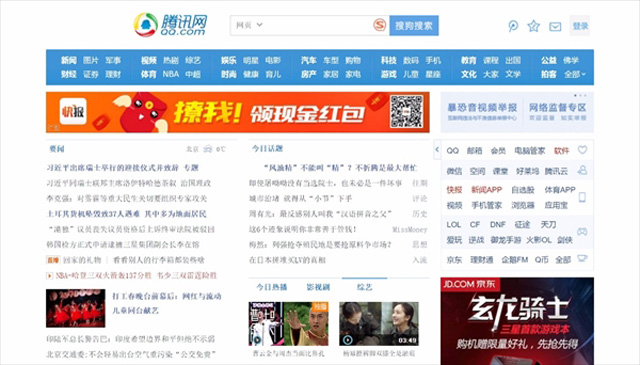
Task: Click the play icon before NBA headline
Action: [x=49, y=276]
